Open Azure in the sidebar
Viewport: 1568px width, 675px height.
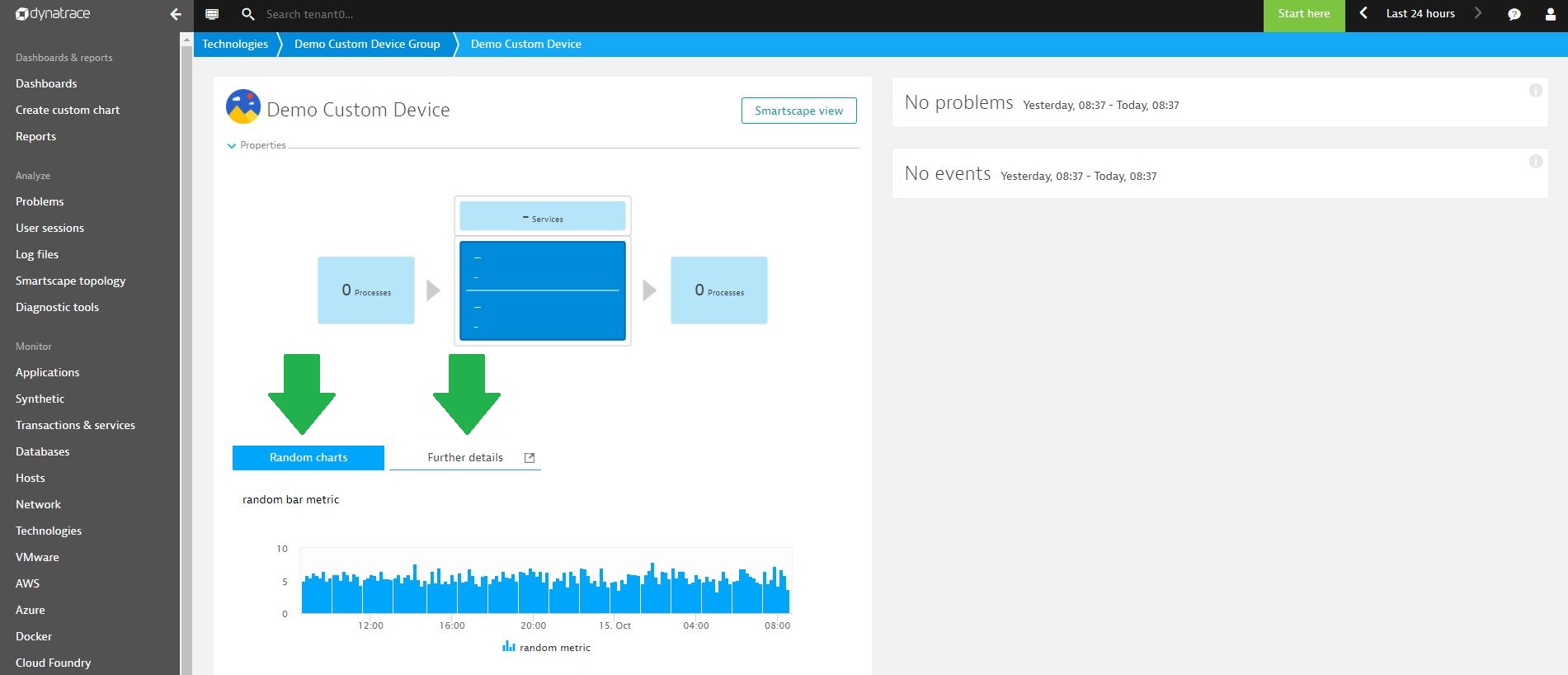click(31, 610)
